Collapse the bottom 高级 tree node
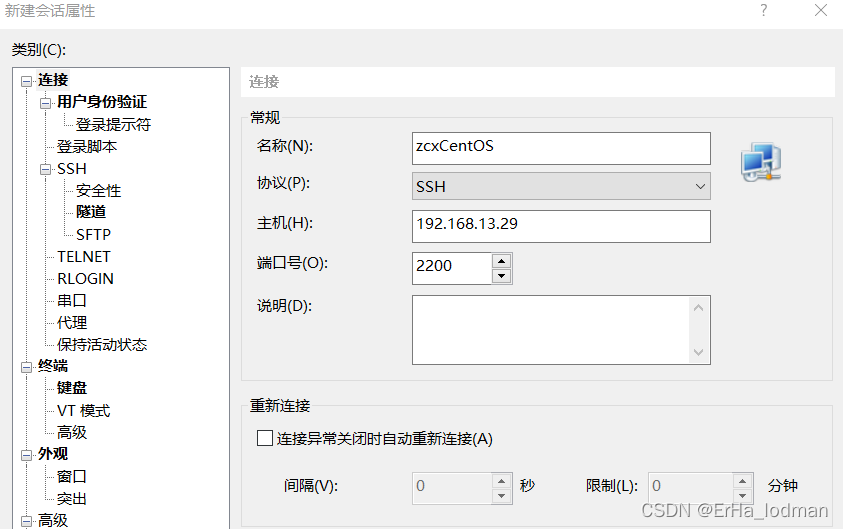This screenshot has height=529, width=843. 26,521
